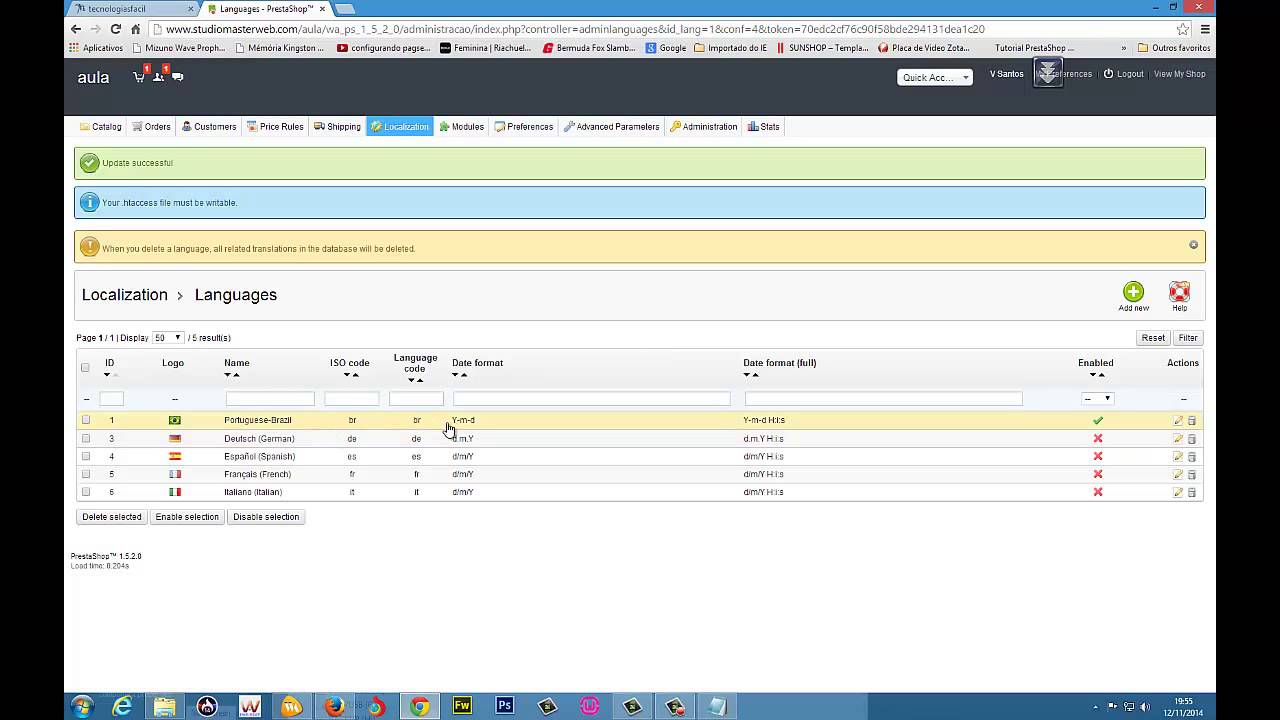Open Windows Explorer from the taskbar

(x=164, y=706)
